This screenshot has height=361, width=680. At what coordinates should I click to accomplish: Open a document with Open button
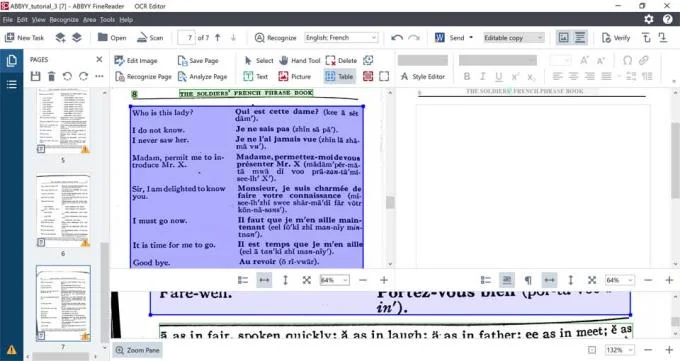[112, 38]
